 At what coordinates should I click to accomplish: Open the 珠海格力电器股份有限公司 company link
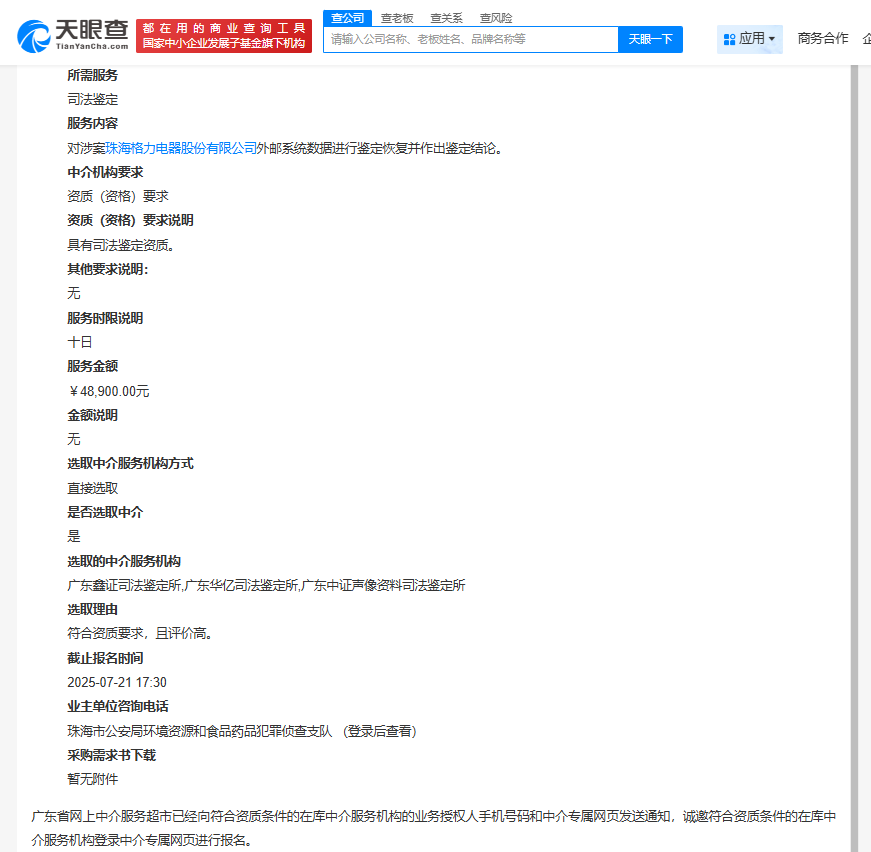point(181,148)
